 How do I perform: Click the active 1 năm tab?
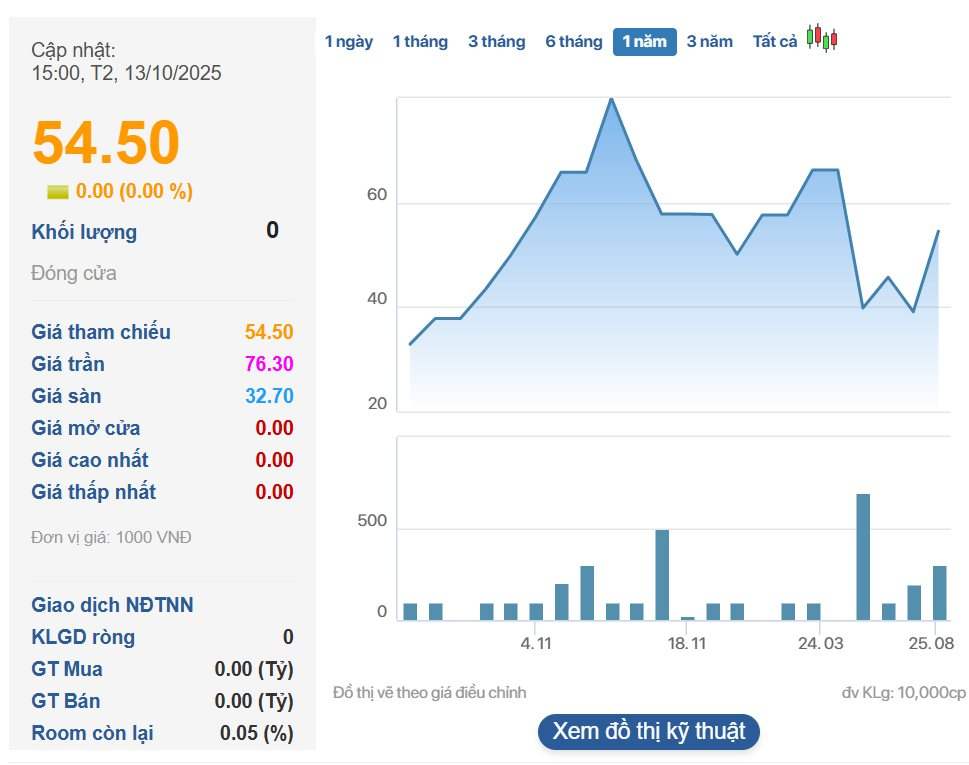(x=644, y=42)
